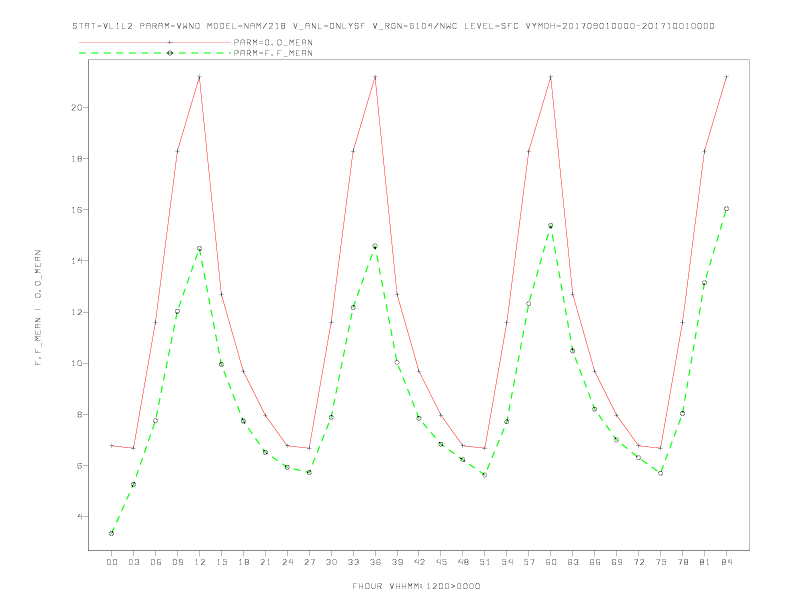Click x-axis tick label 69
This screenshot has height=612, width=792.
click(x=617, y=562)
